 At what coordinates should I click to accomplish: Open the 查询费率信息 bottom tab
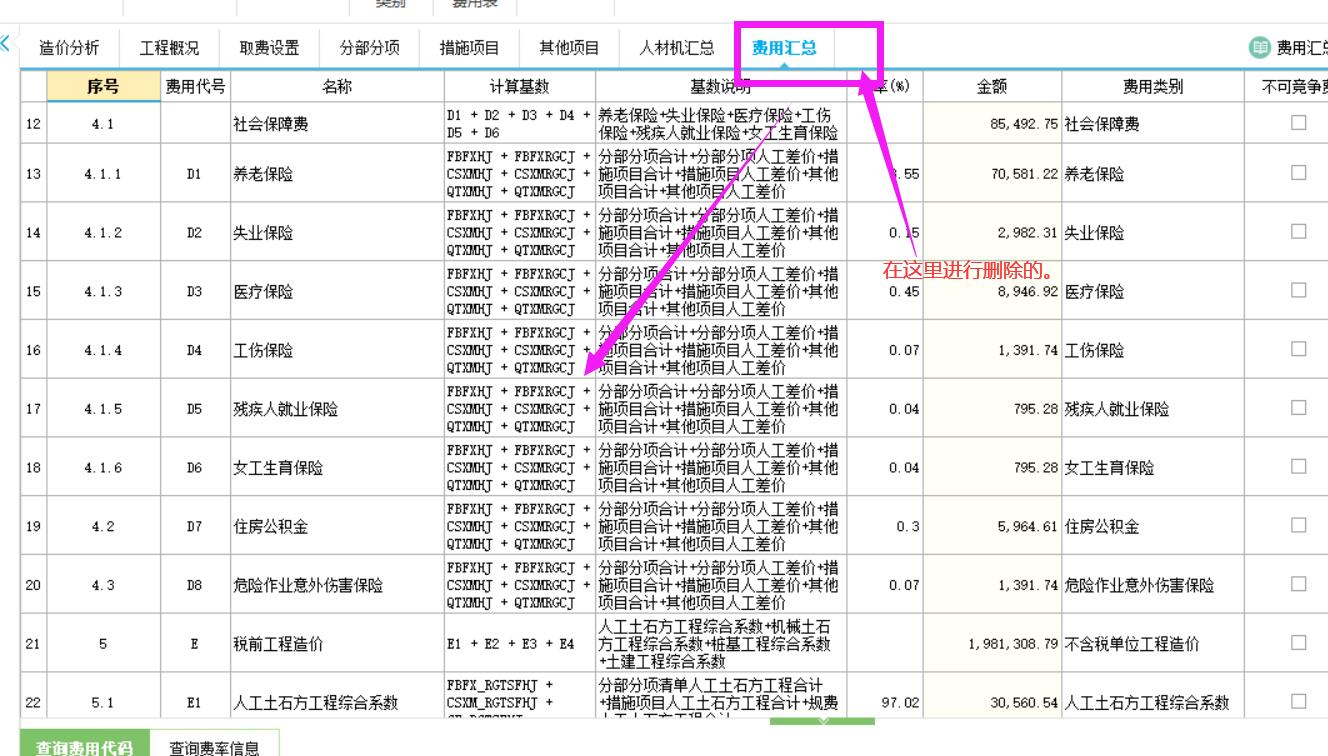214,746
